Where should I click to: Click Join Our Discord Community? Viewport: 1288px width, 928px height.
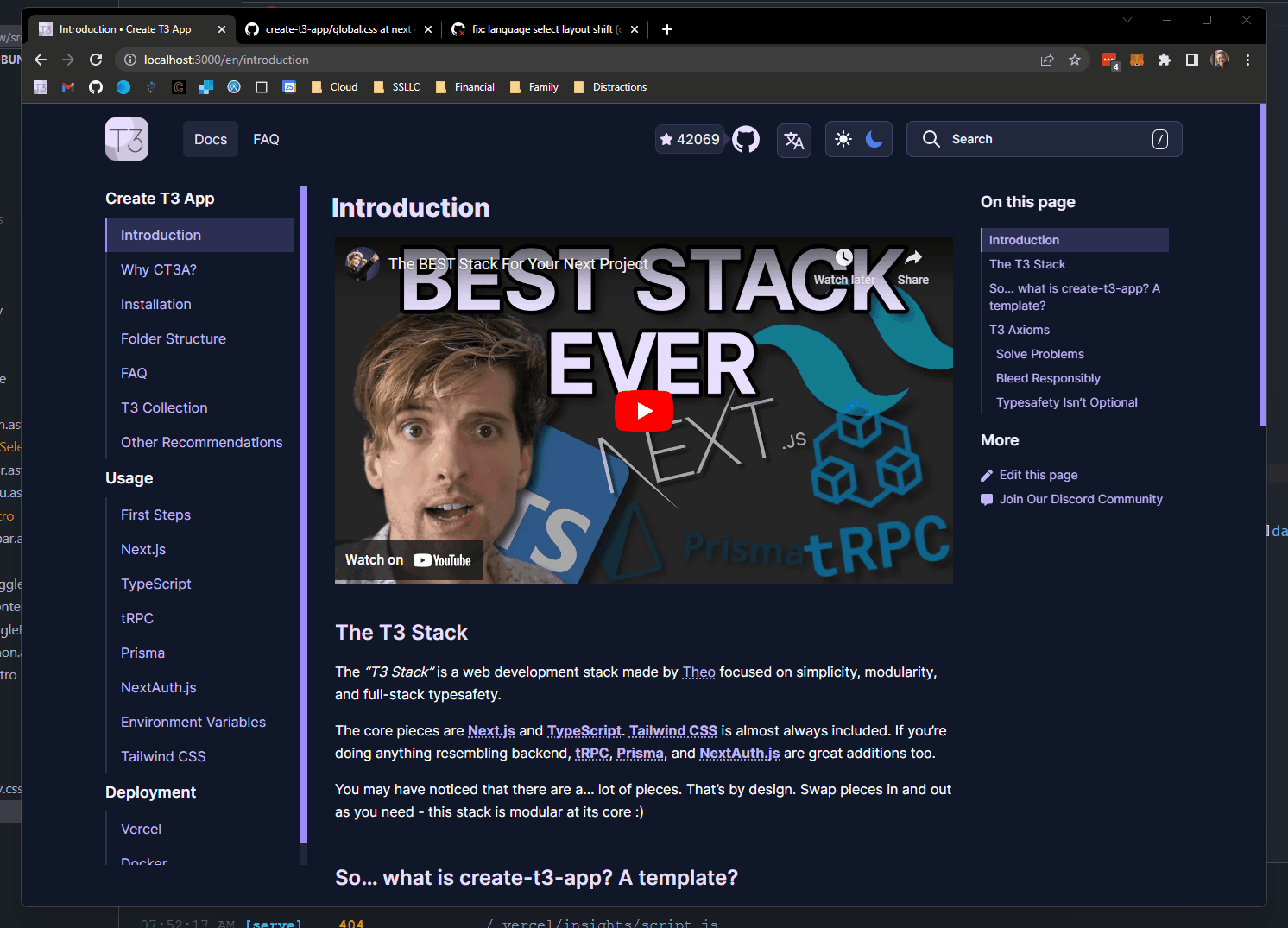pos(1071,499)
